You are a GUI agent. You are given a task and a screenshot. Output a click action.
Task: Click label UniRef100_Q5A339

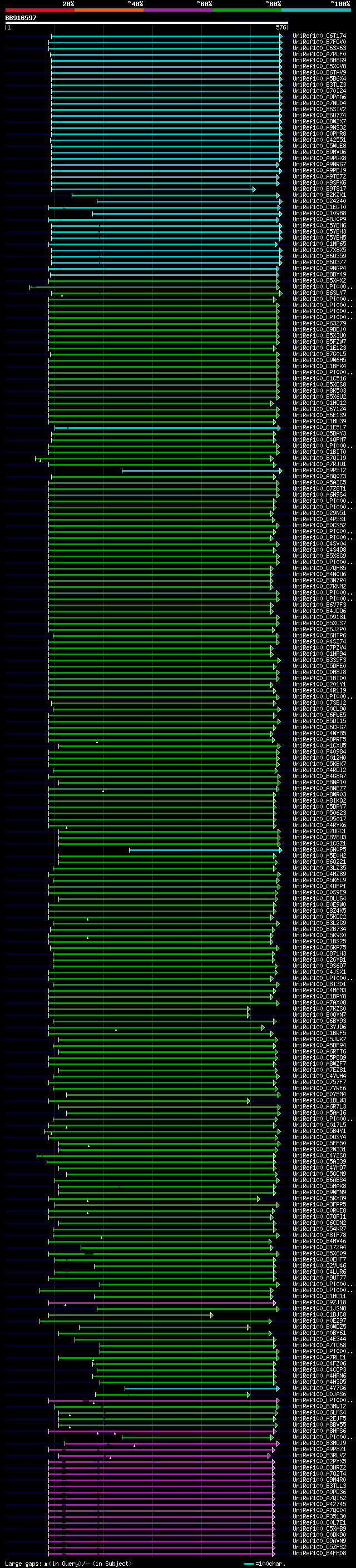[x=319, y=1161]
